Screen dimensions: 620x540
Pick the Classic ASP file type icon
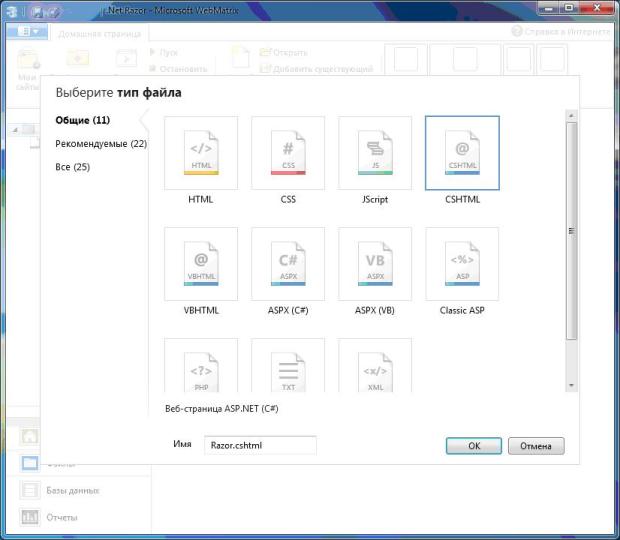coord(462,264)
